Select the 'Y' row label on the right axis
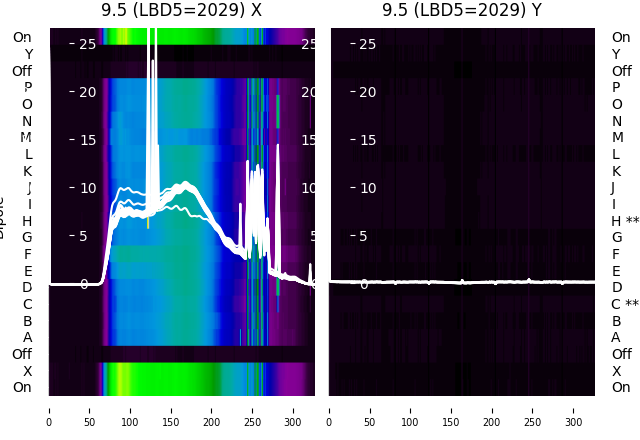The height and width of the screenshot is (440, 640). [x=616, y=54]
